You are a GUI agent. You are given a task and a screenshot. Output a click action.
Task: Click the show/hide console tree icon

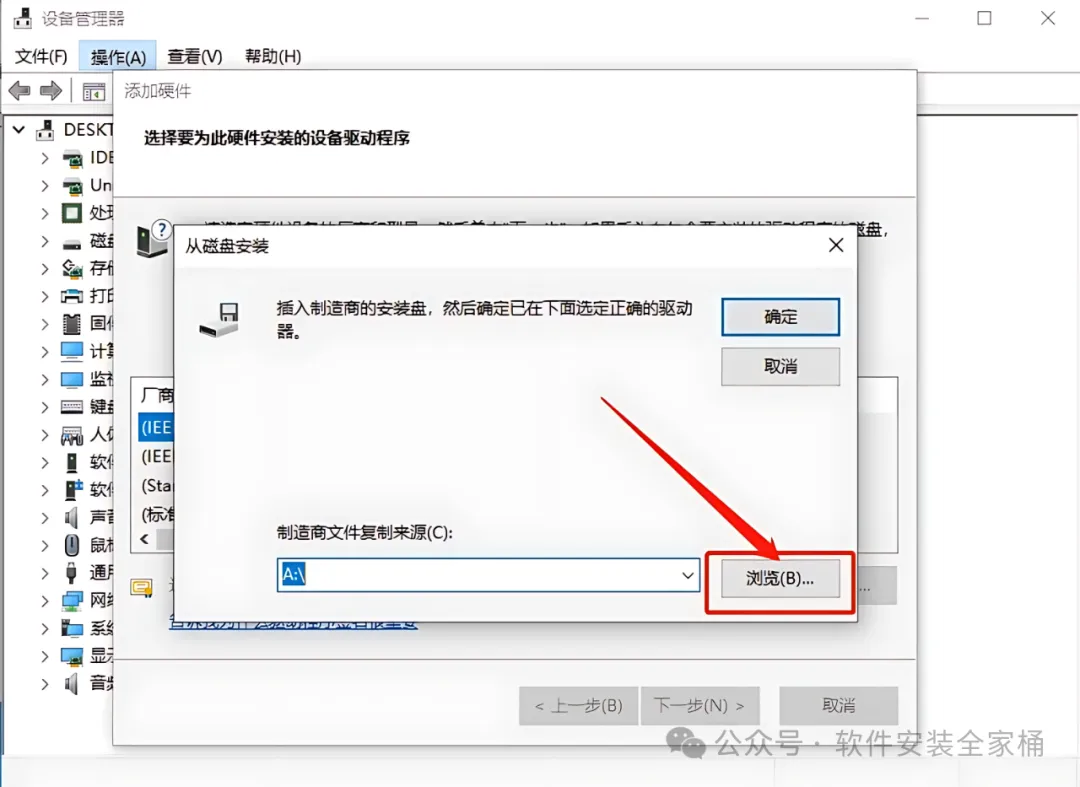click(94, 91)
